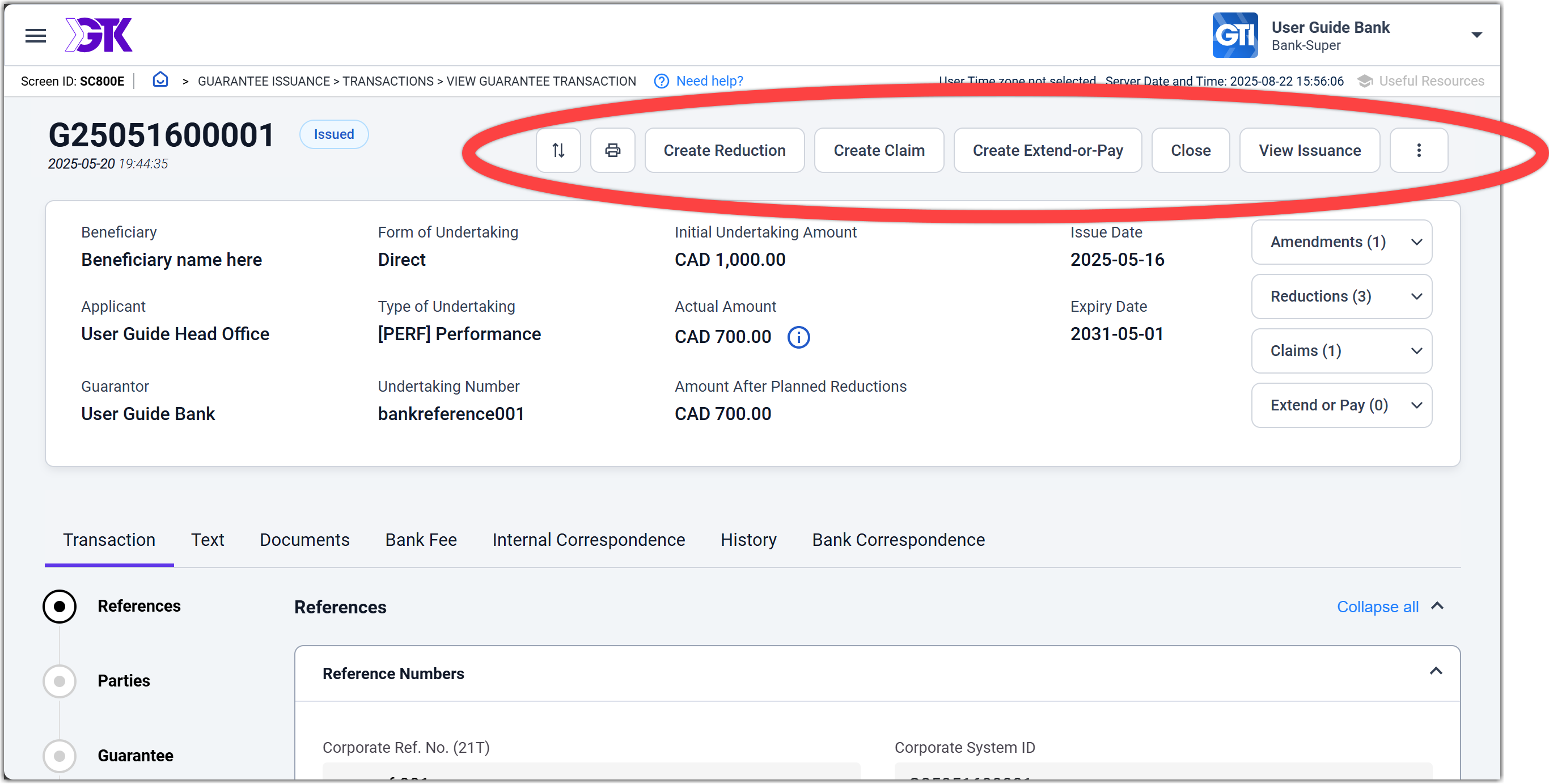The image size is (1549, 784).
Task: Click the Create Reduction button
Action: (x=725, y=150)
